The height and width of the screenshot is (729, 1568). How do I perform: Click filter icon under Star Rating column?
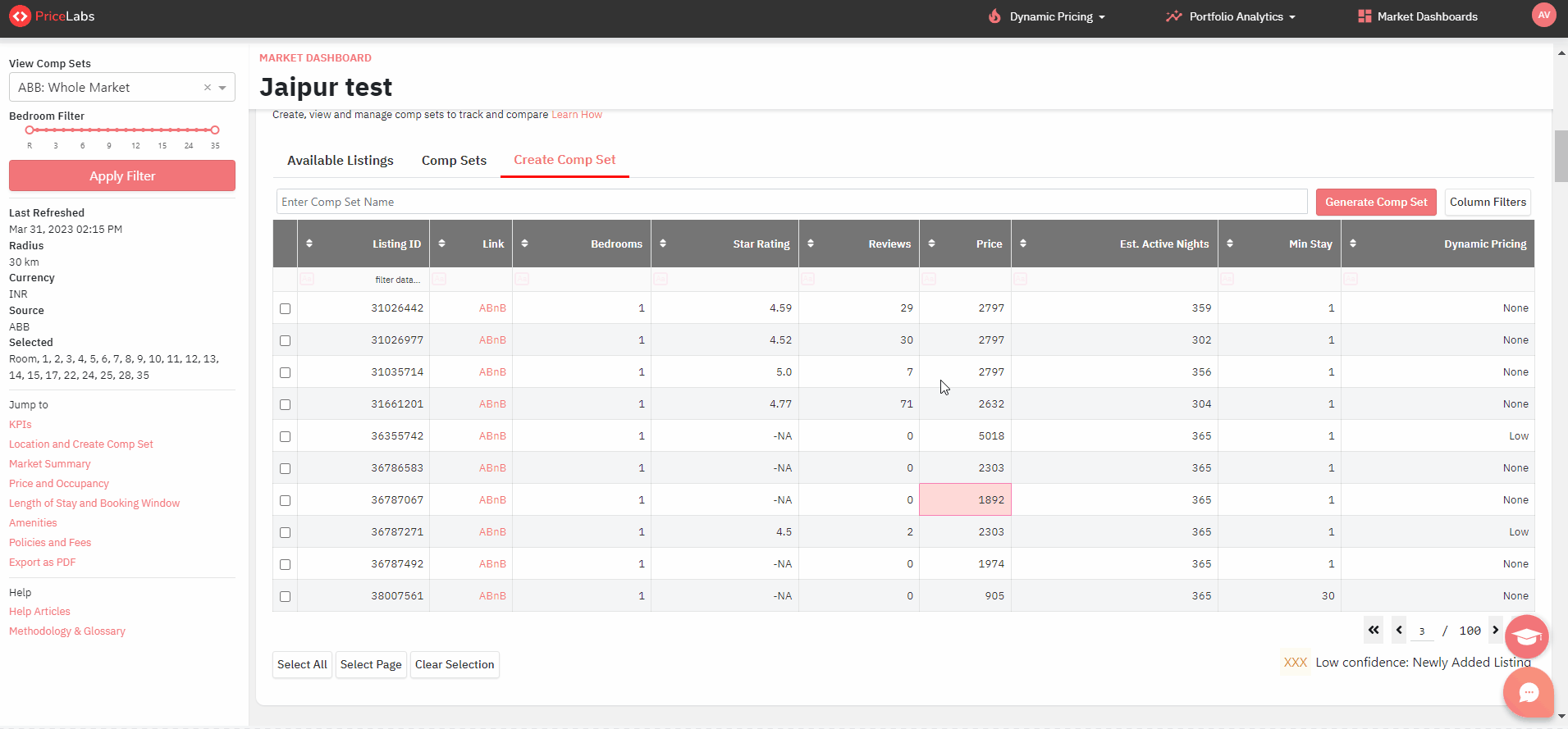[661, 280]
